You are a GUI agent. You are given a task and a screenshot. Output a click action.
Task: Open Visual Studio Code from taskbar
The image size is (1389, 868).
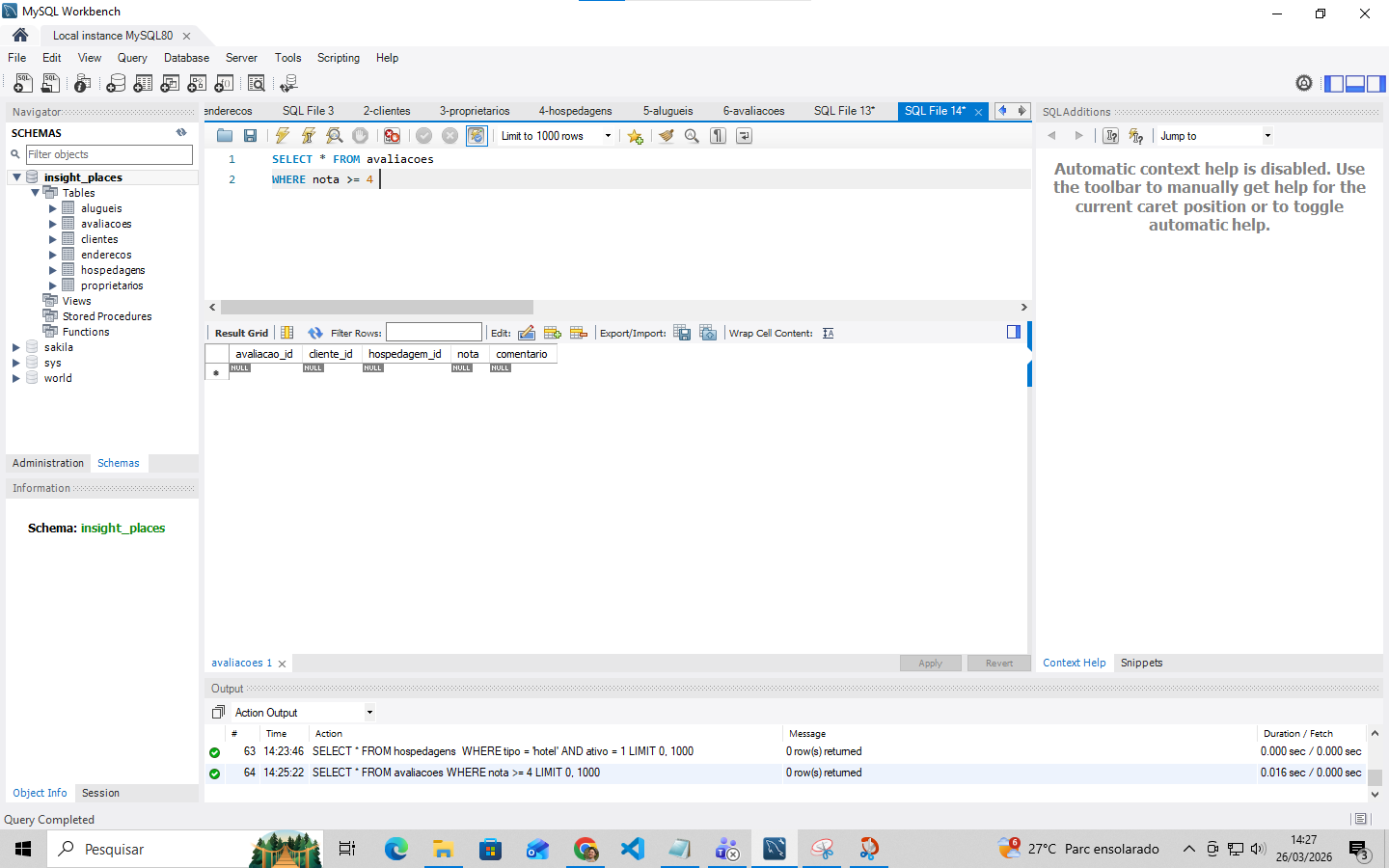point(632,849)
